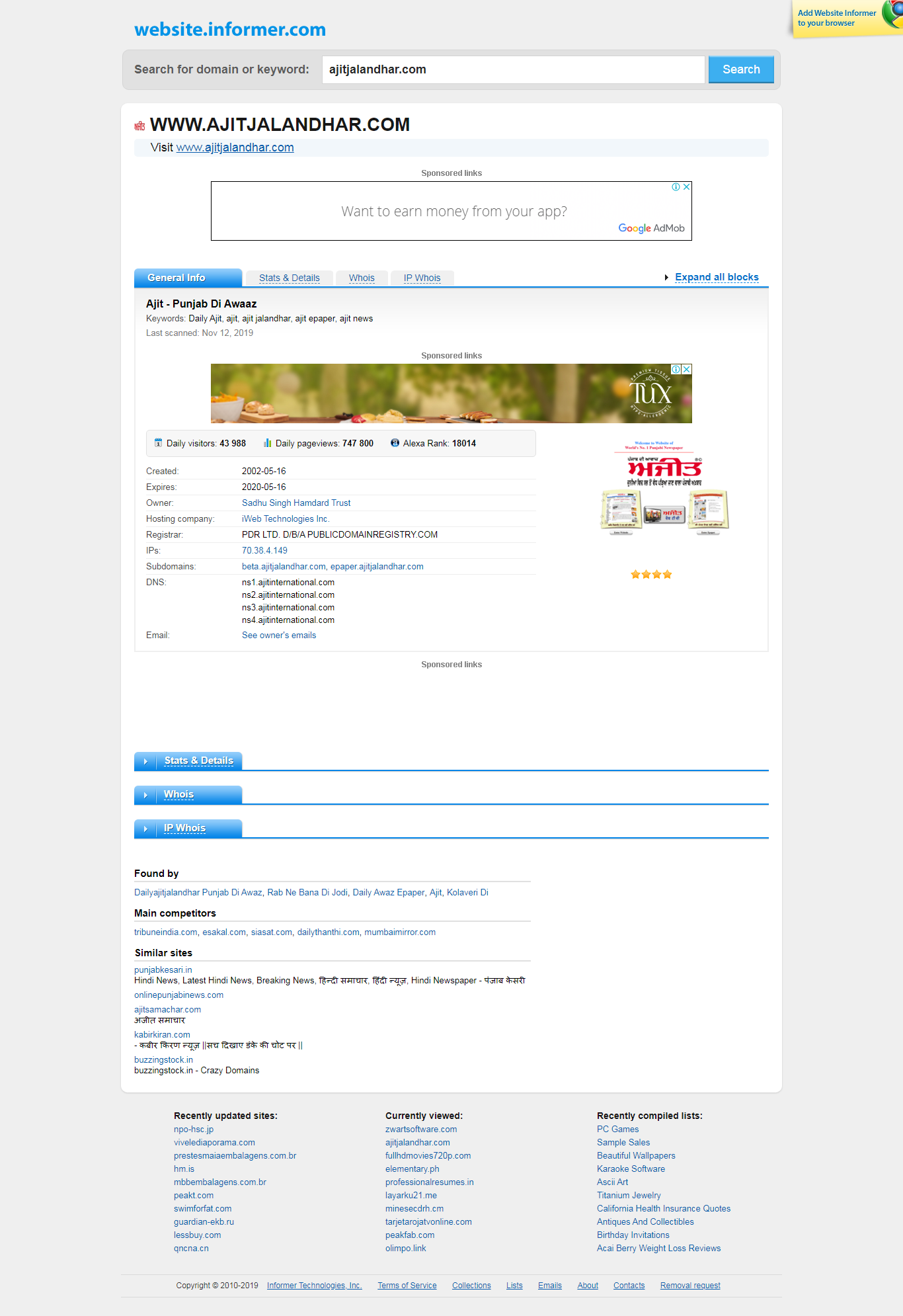Open similar site ajitsamachar.com
This screenshot has height=1316, width=903.
[x=167, y=1010]
